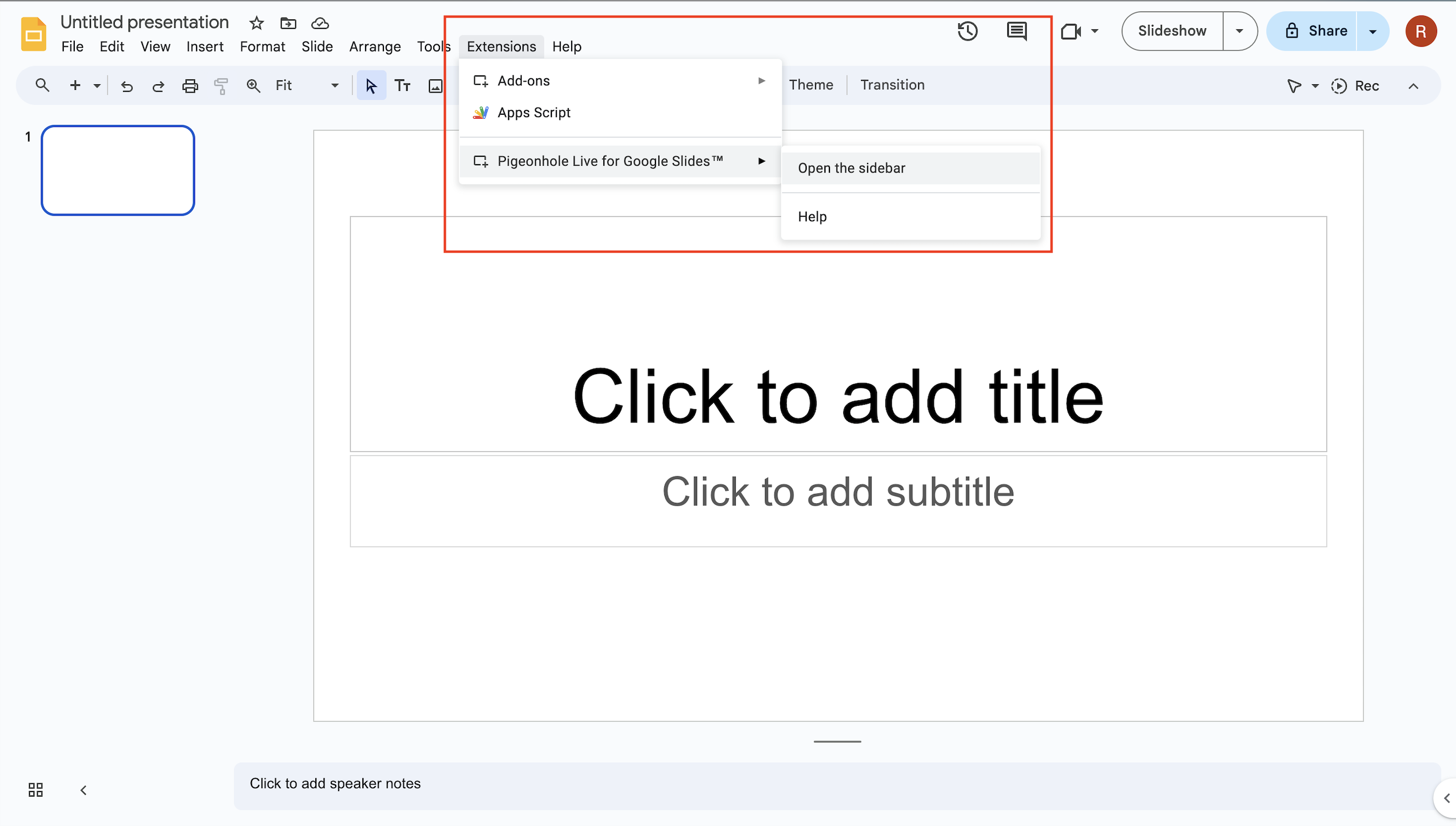Switch to Grid view icon

(35, 790)
